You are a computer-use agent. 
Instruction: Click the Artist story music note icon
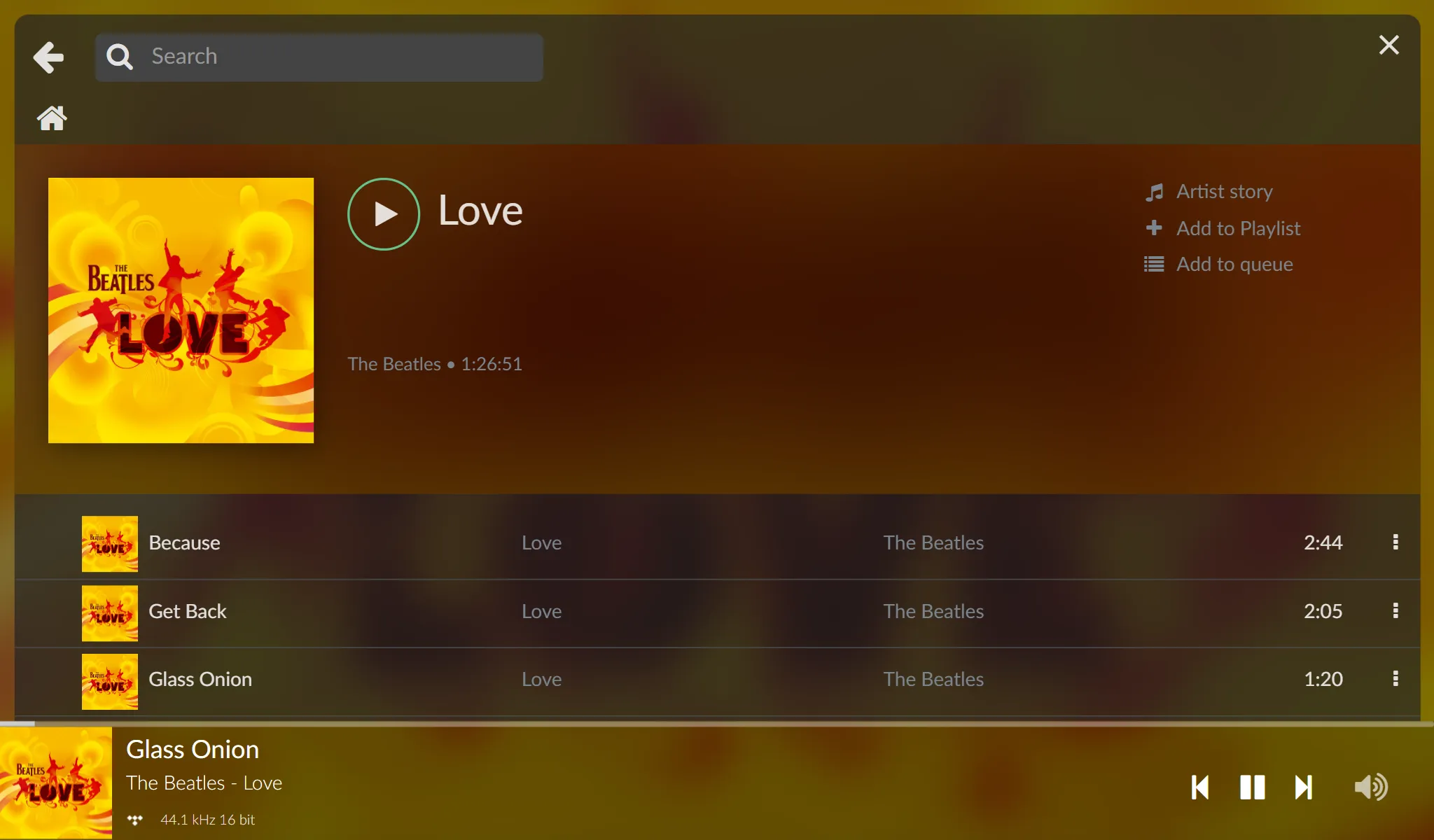point(1155,191)
